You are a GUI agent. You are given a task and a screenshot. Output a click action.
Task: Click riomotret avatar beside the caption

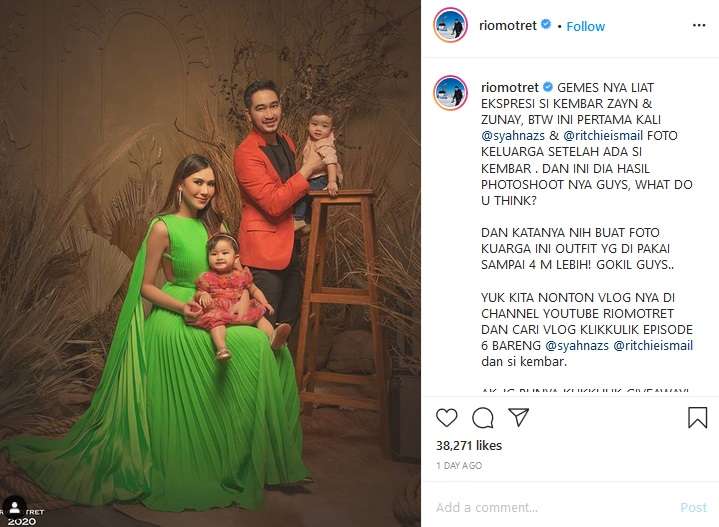click(x=450, y=93)
